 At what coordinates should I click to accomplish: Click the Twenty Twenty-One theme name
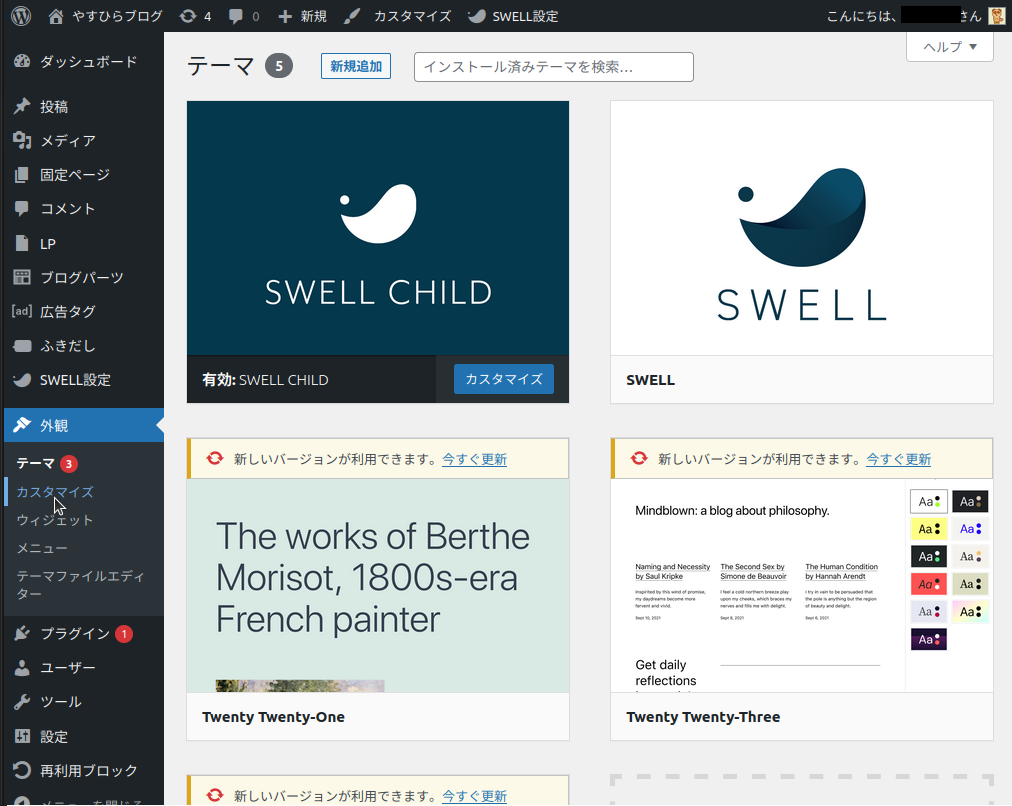[x=273, y=717]
